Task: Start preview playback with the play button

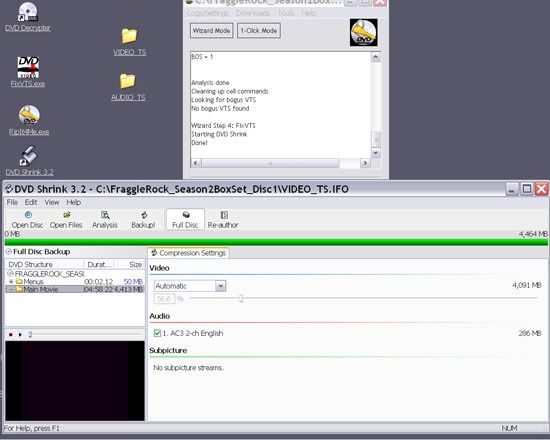Action: [20, 335]
